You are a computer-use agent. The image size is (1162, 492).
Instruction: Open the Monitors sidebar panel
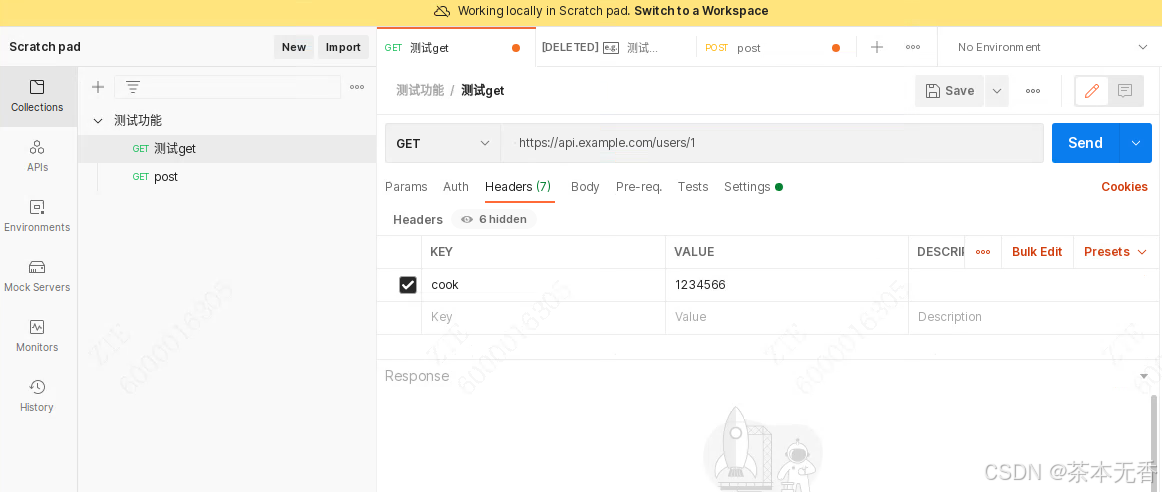(x=37, y=336)
